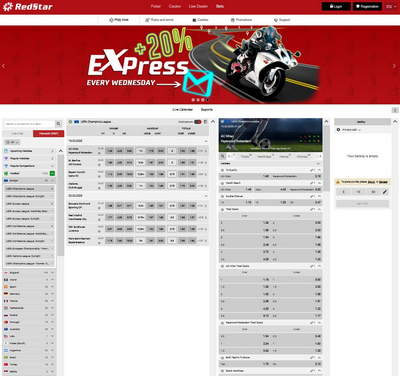Open the Support link

[282, 20]
